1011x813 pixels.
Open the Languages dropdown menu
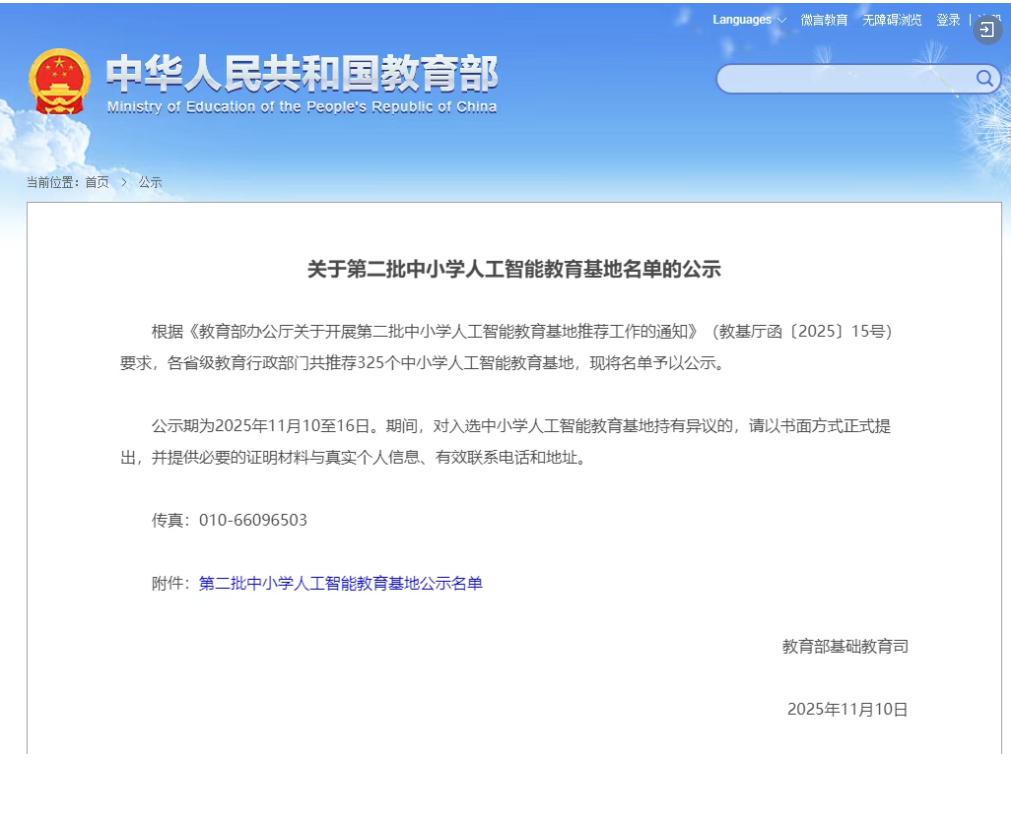pyautogui.click(x=742, y=20)
